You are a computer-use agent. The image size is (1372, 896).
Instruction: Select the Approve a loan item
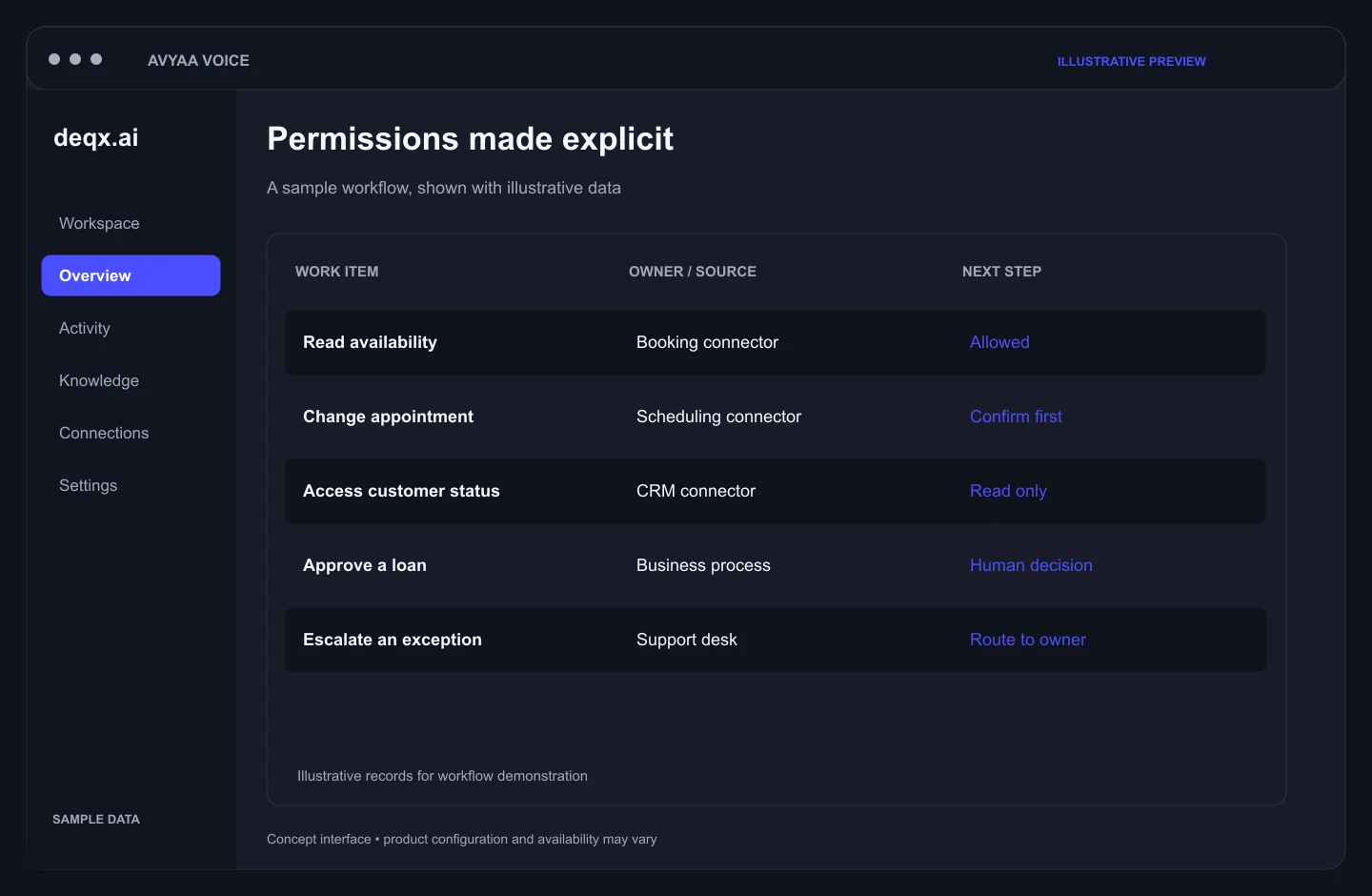[365, 565]
